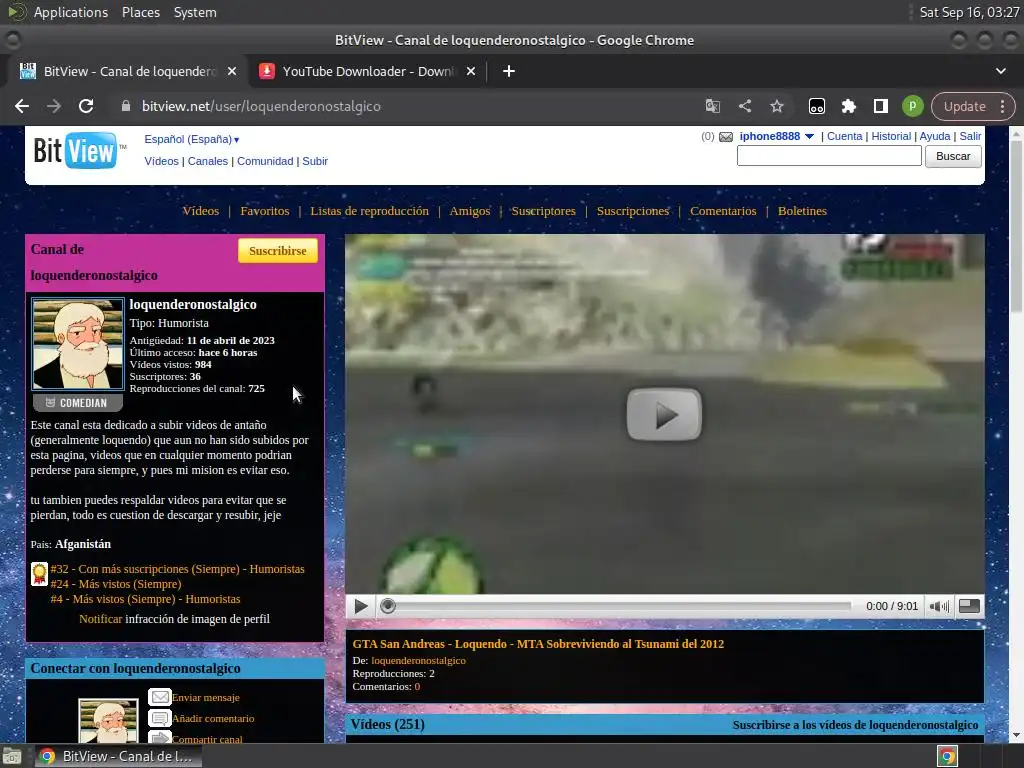Open GTA San Andreas Loquendo video title
Screen dimensions: 1024x768
pos(538,644)
